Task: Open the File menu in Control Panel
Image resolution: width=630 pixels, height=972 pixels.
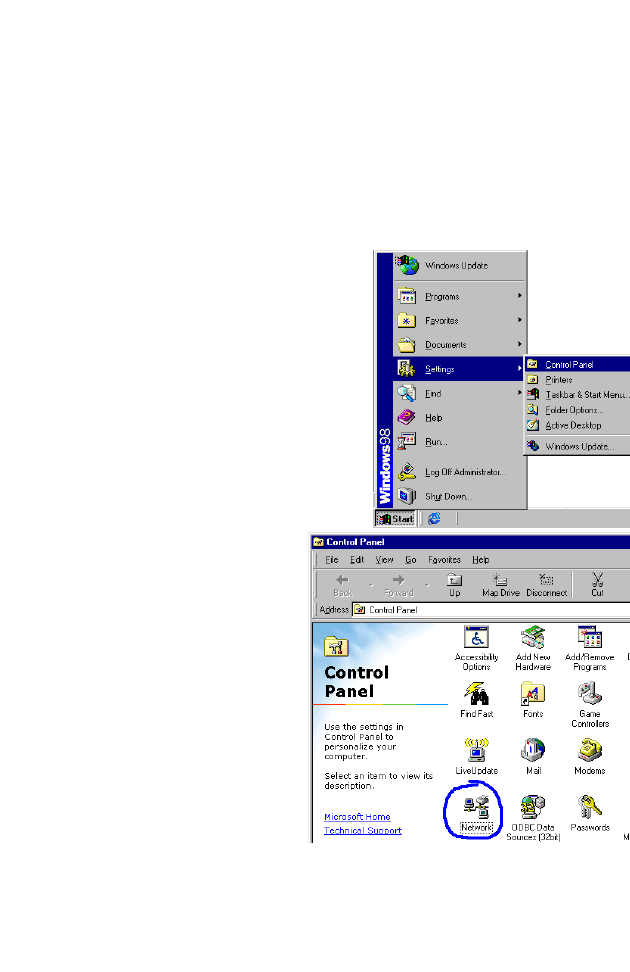Action: [332, 559]
